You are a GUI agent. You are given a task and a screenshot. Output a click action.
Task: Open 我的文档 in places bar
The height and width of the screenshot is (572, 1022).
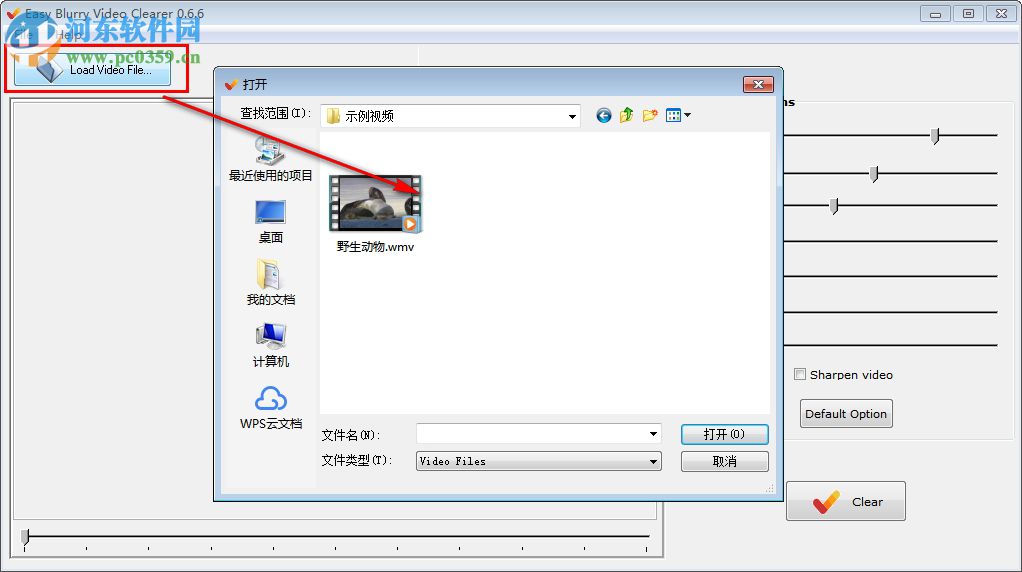tap(270, 283)
